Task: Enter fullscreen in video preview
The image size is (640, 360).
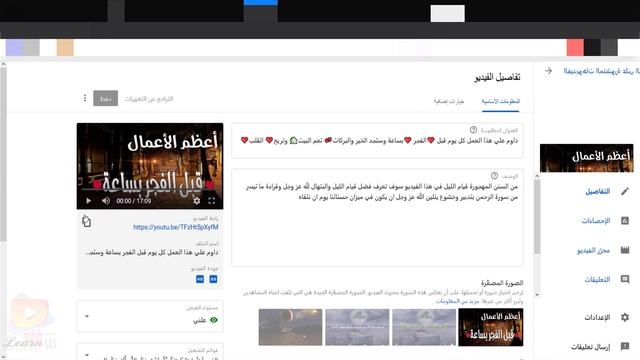Action: click(212, 201)
